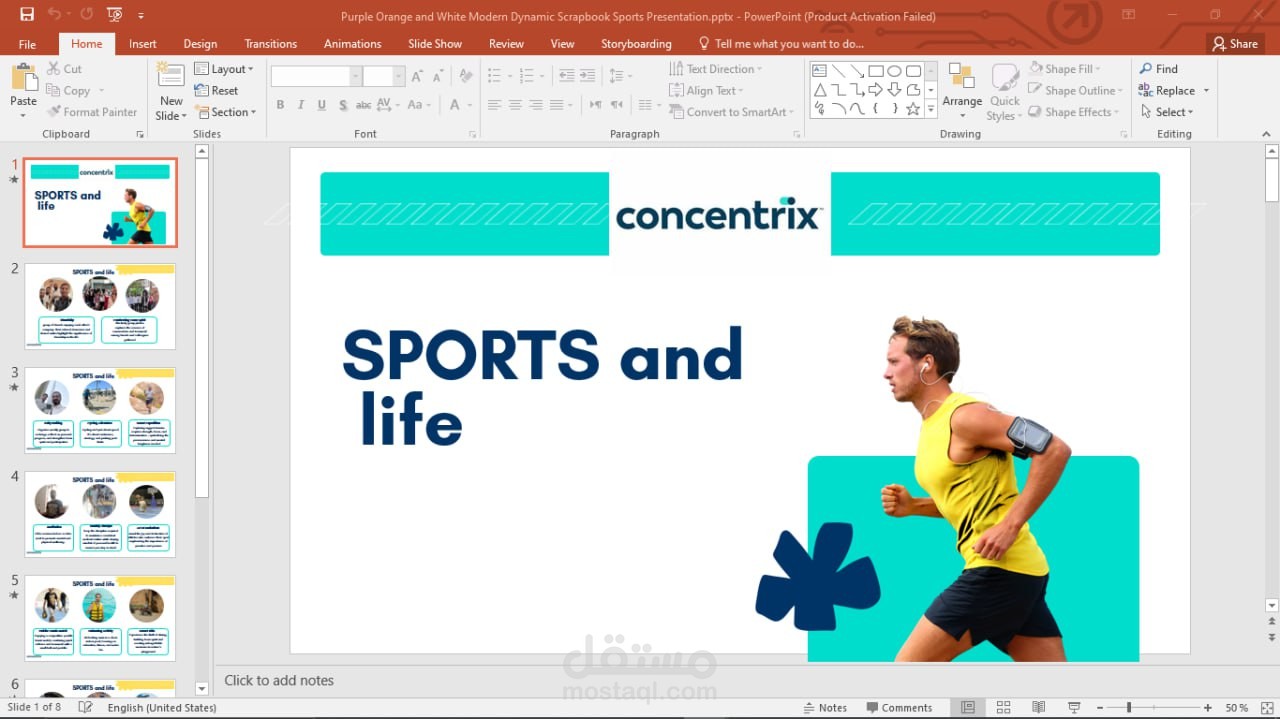Switch to the Transitions tab
The image size is (1280, 719).
click(x=270, y=44)
